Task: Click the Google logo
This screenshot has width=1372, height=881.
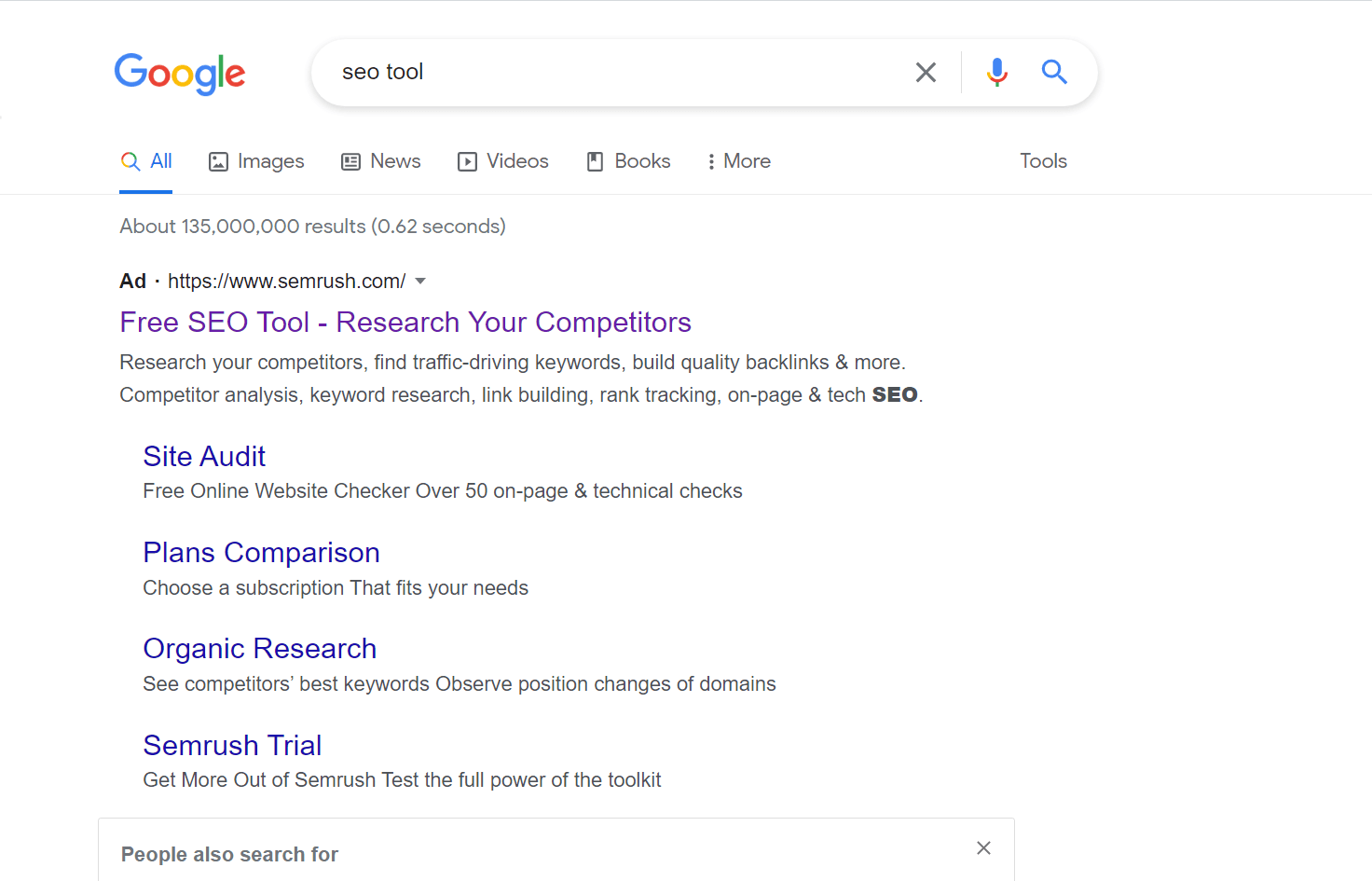Action: pyautogui.click(x=180, y=74)
